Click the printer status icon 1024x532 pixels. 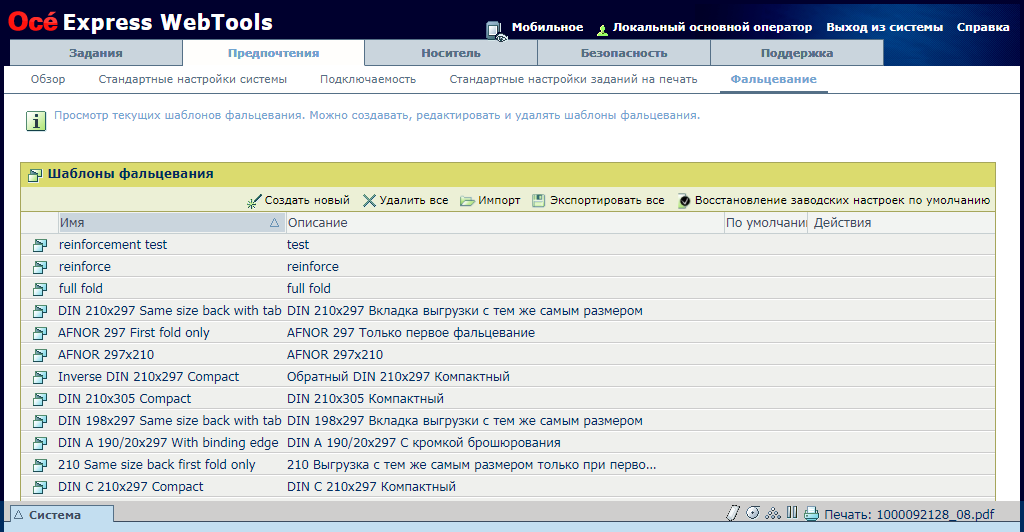[x=811, y=514]
